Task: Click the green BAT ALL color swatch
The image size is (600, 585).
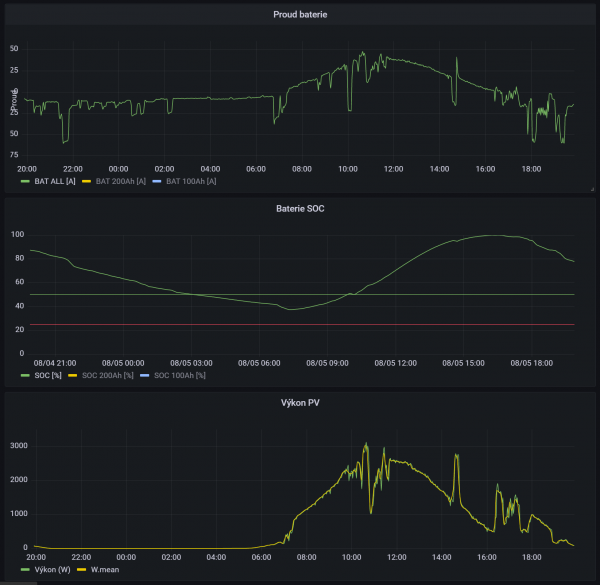Action: click(25, 181)
